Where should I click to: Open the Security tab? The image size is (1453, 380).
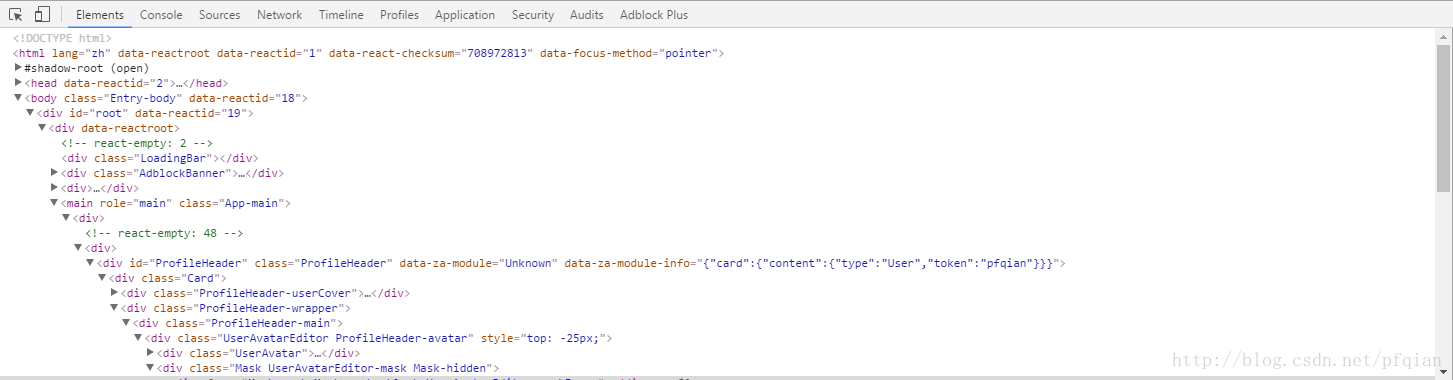click(x=533, y=15)
